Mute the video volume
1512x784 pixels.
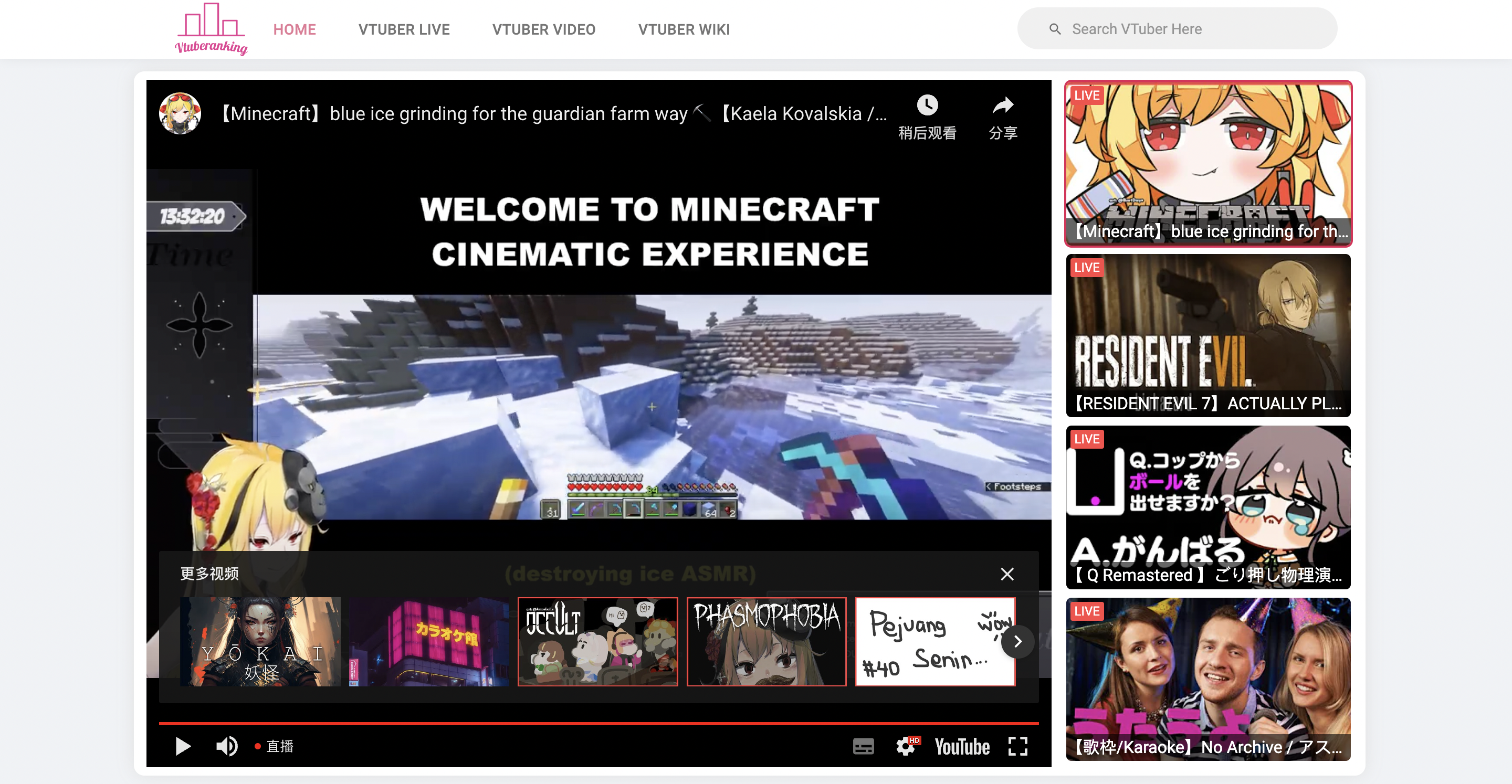[227, 746]
